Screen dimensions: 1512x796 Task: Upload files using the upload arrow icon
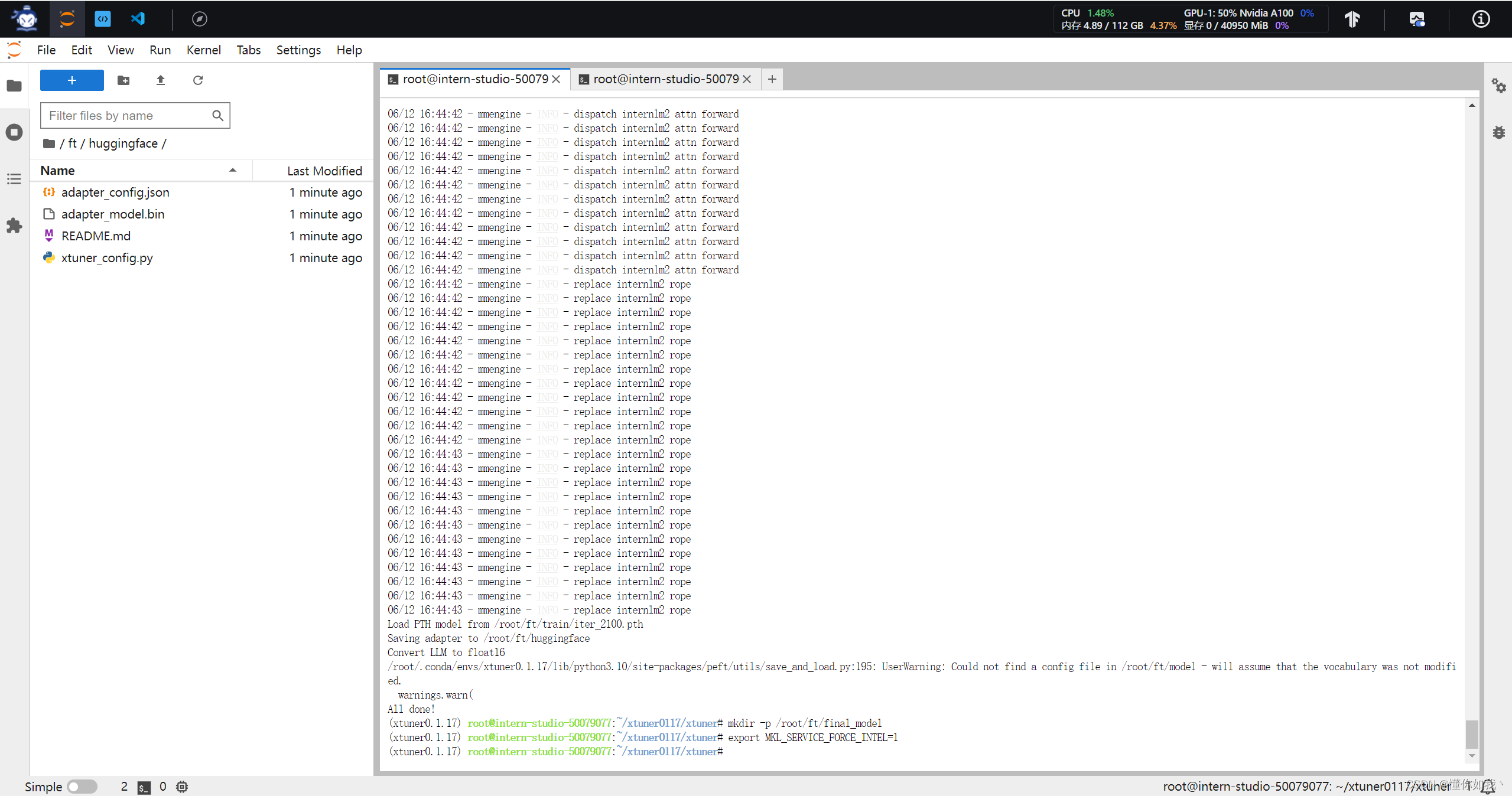click(x=160, y=80)
